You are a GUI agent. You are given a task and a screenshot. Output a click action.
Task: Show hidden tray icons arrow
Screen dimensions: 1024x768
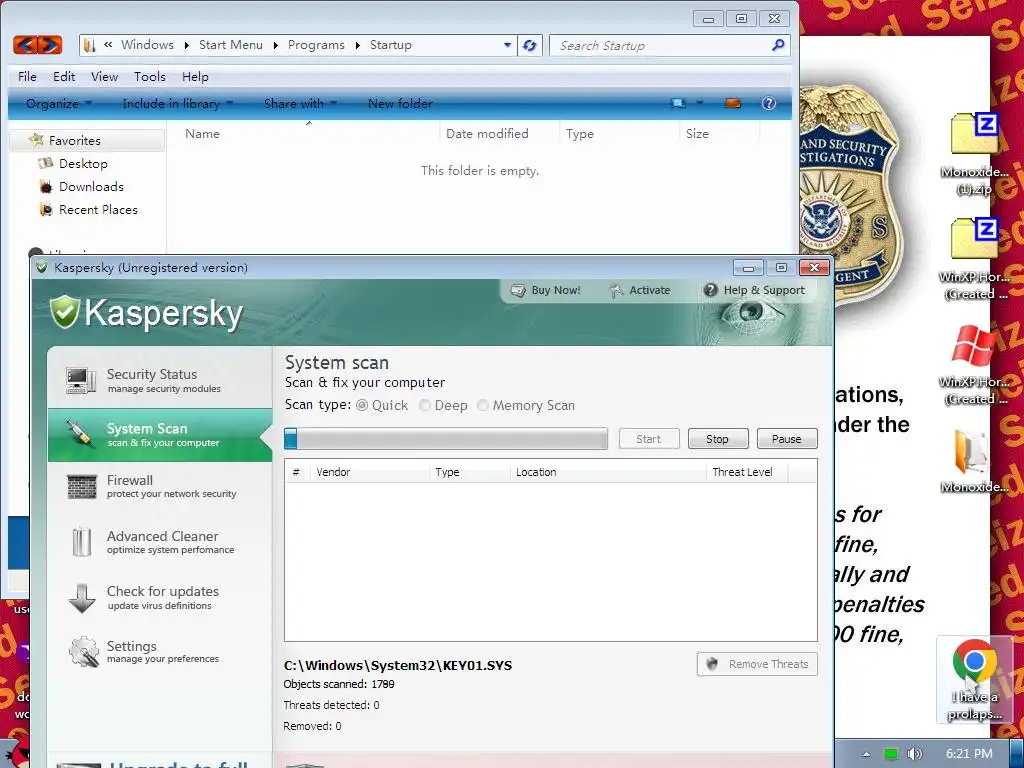point(866,754)
